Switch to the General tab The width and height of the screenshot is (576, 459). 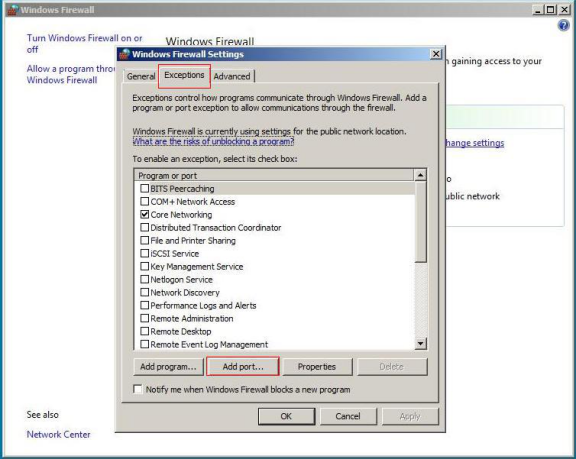(x=141, y=76)
